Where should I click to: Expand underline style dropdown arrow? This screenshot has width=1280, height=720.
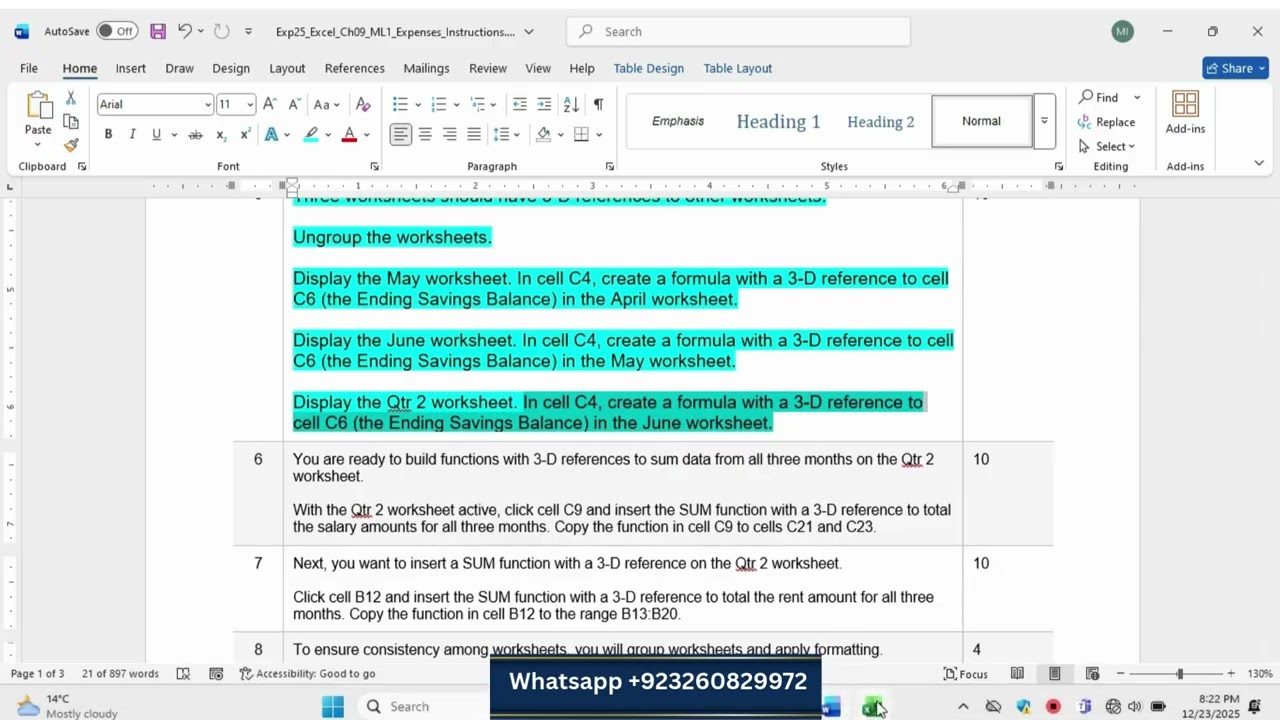(x=174, y=134)
